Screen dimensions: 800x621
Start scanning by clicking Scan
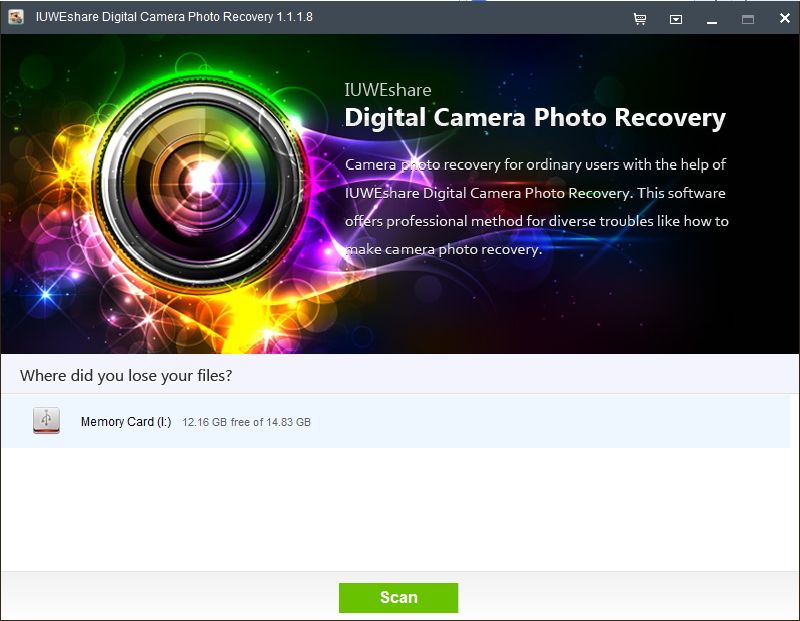click(x=398, y=598)
